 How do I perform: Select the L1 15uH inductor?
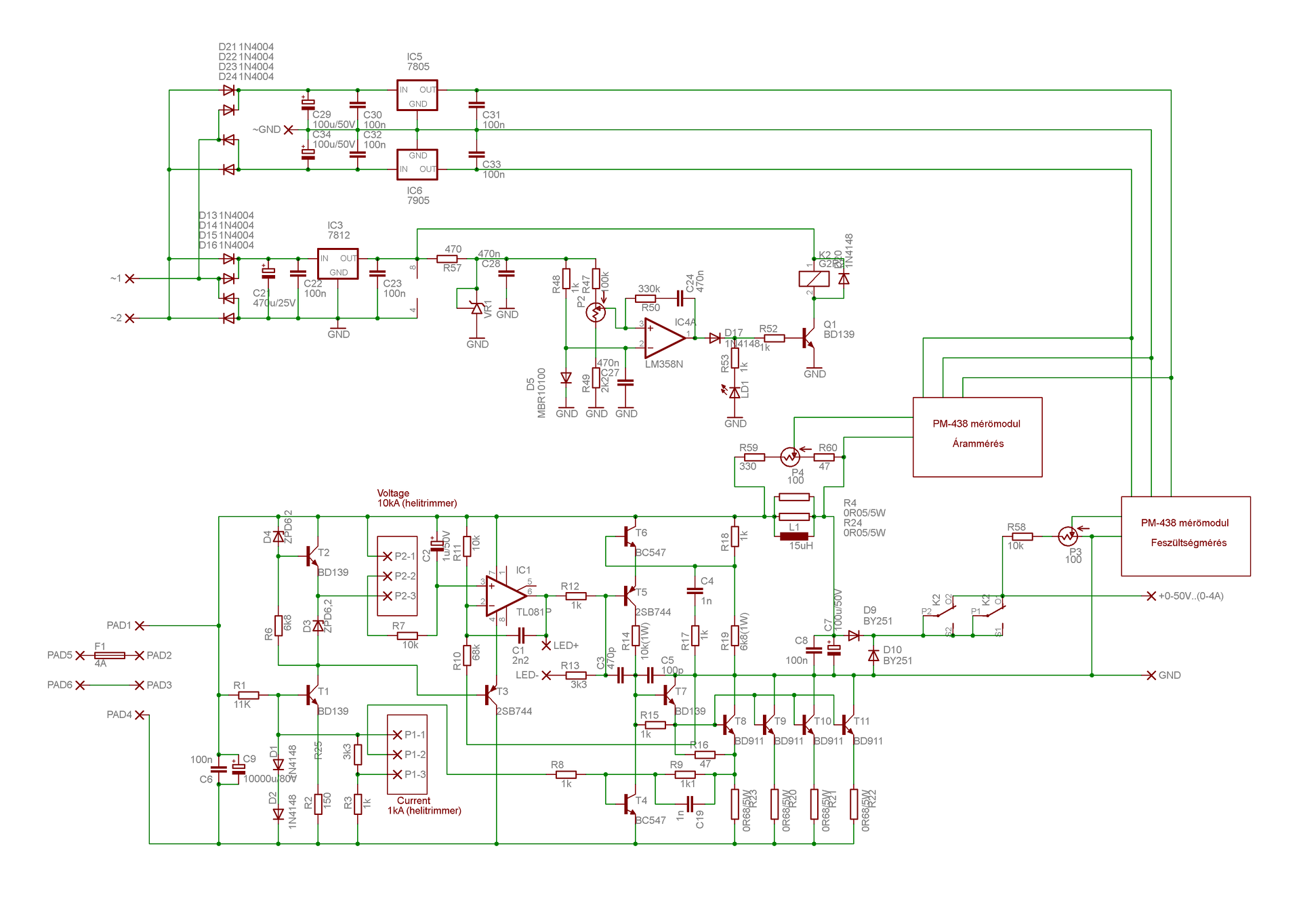(x=794, y=537)
